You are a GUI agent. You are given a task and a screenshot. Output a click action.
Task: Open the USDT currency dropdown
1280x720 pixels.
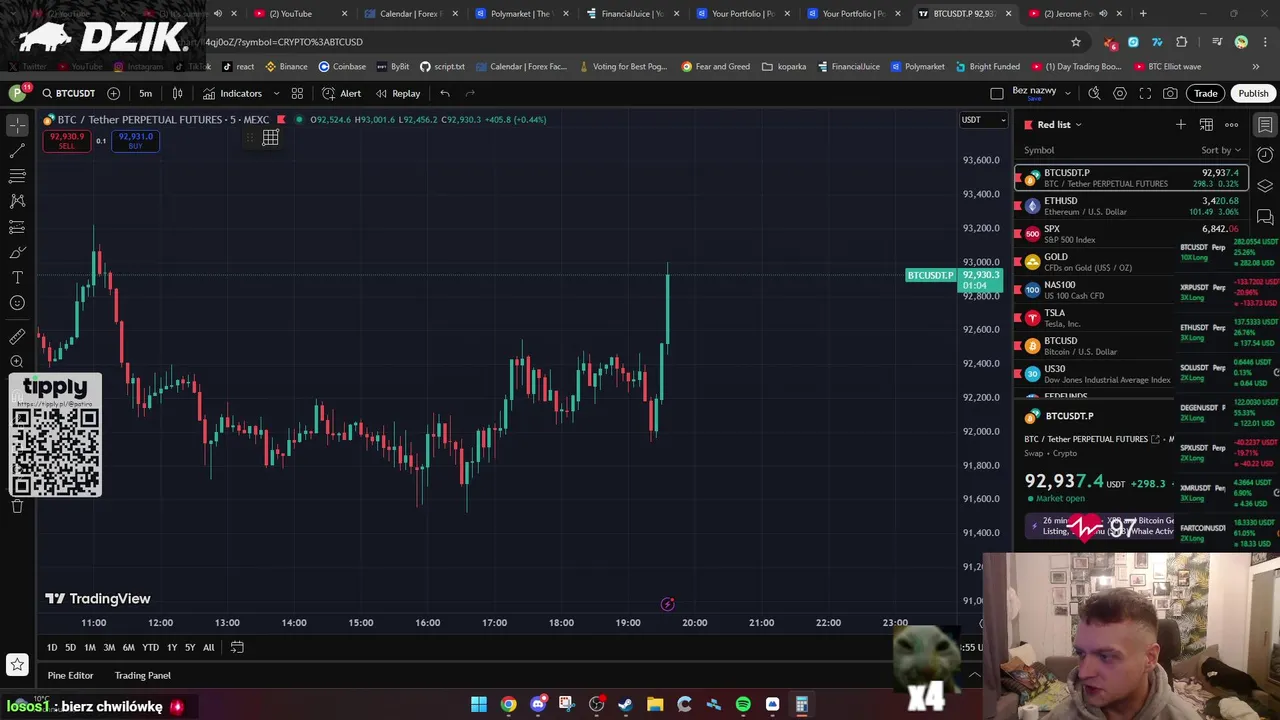click(984, 120)
